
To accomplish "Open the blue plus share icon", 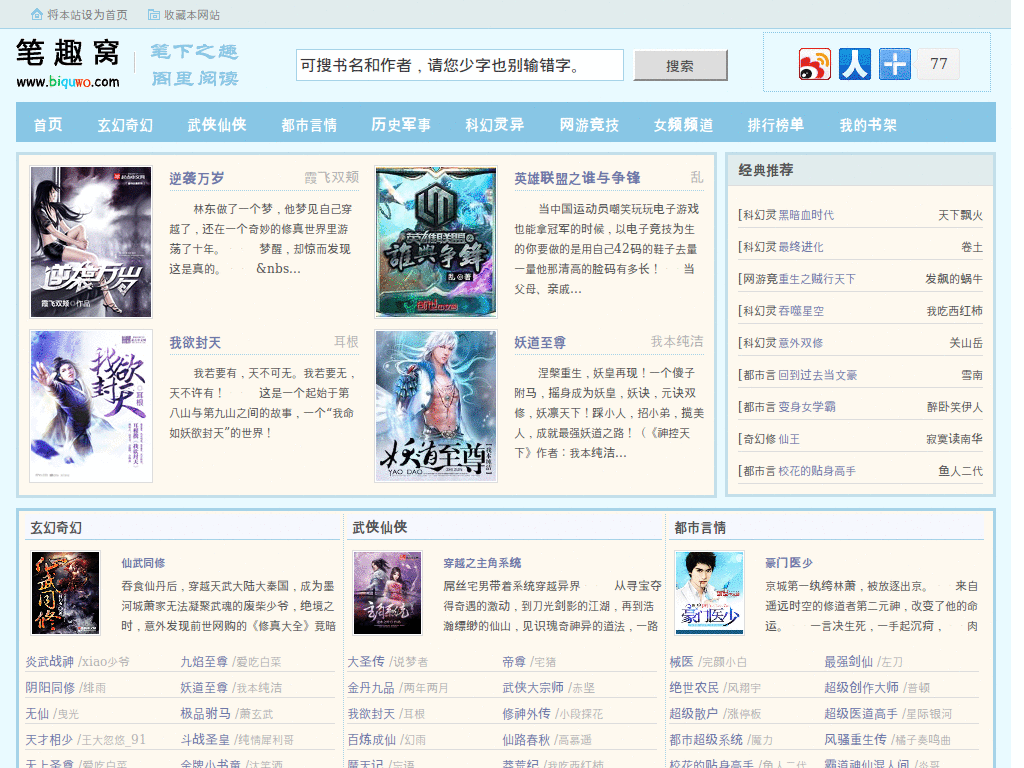I will pos(895,64).
